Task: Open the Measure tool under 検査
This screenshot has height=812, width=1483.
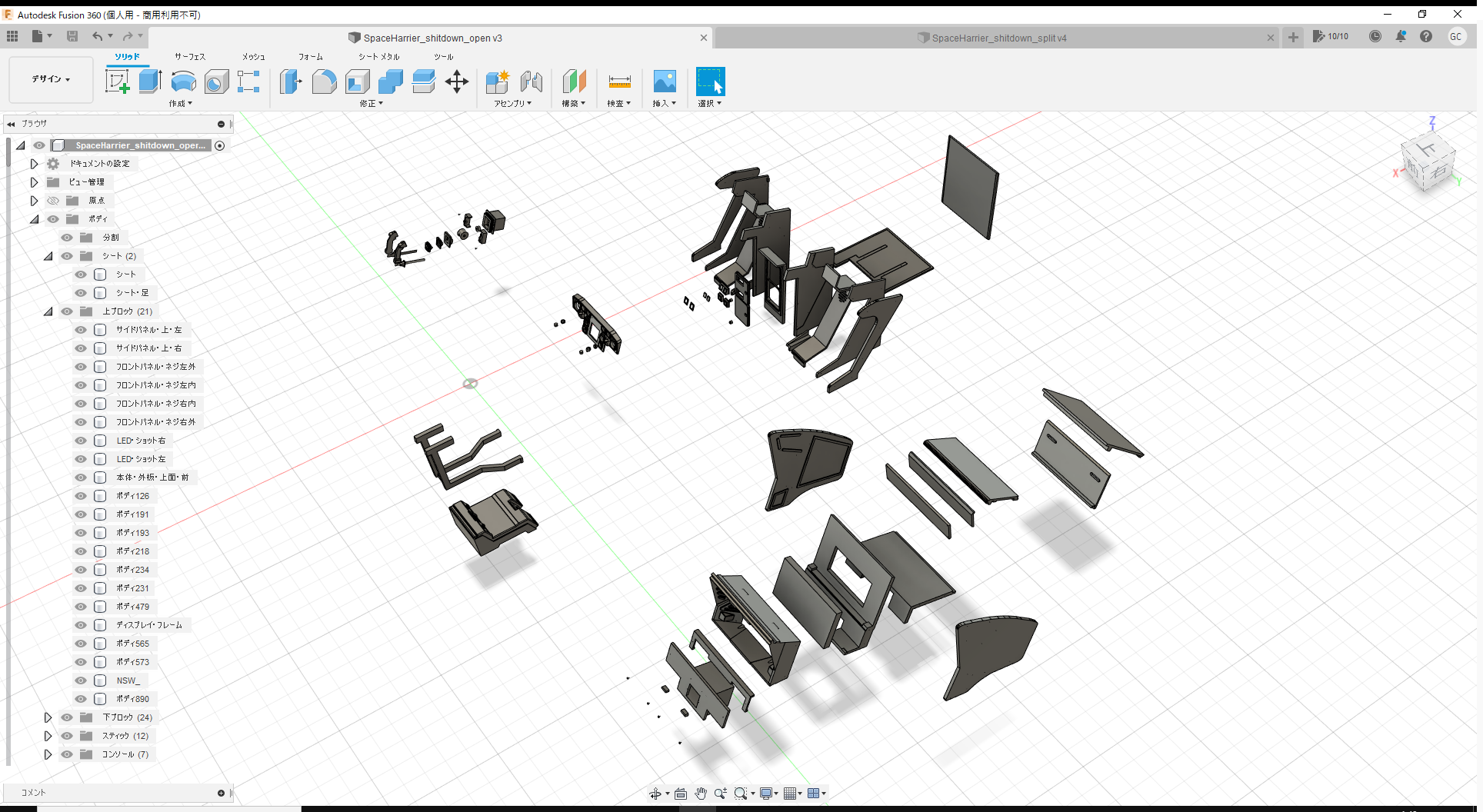Action: (x=618, y=82)
